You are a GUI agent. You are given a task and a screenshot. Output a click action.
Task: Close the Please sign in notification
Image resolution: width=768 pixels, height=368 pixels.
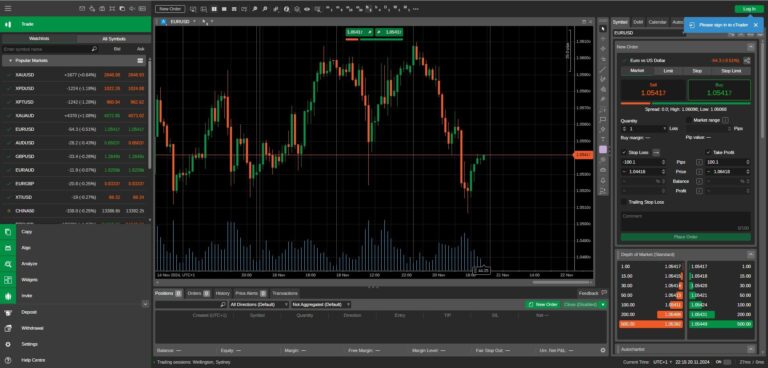(756, 25)
